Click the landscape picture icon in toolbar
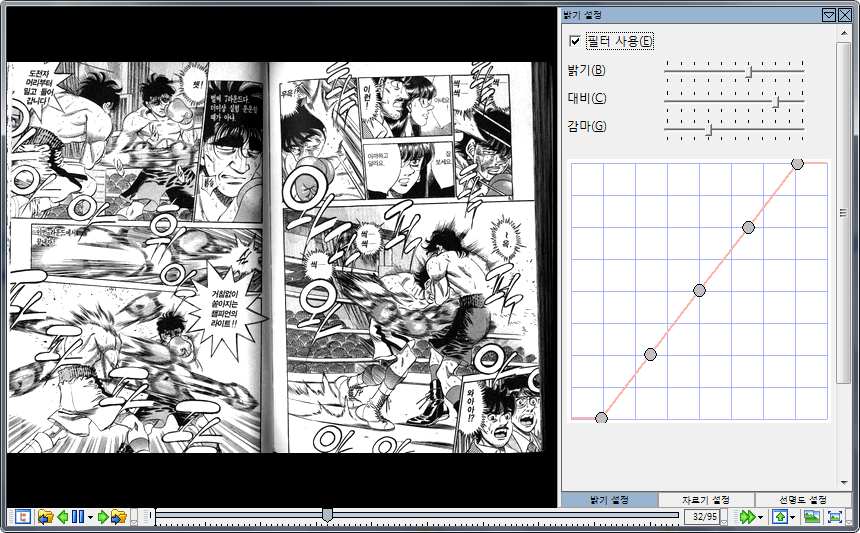 point(812,517)
